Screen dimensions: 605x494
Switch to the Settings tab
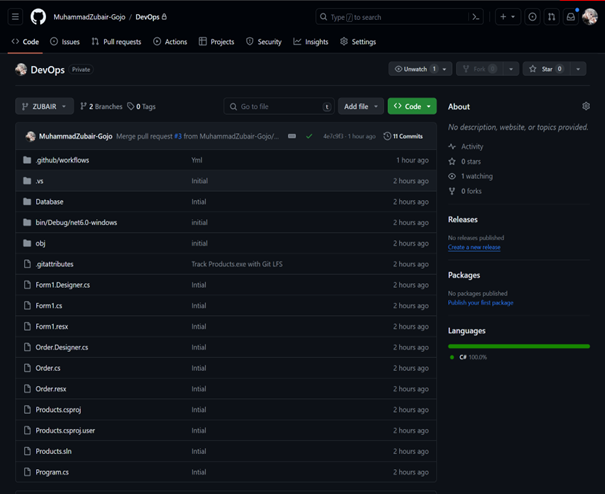coord(358,42)
